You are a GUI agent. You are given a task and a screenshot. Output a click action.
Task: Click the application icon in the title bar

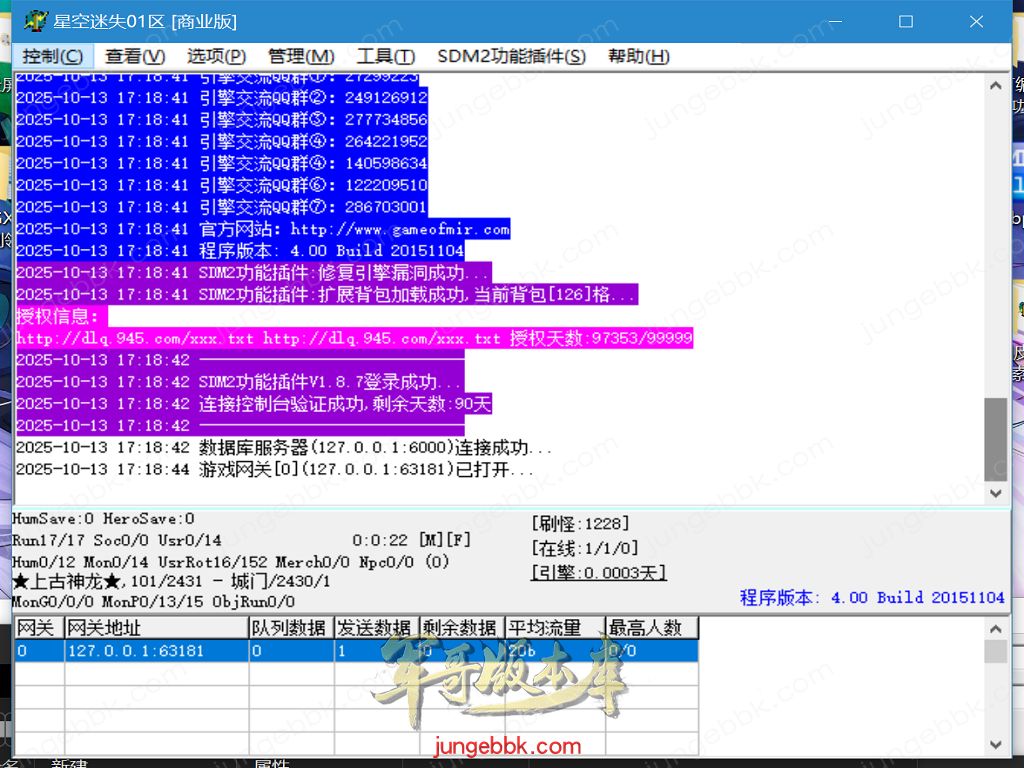(35, 21)
